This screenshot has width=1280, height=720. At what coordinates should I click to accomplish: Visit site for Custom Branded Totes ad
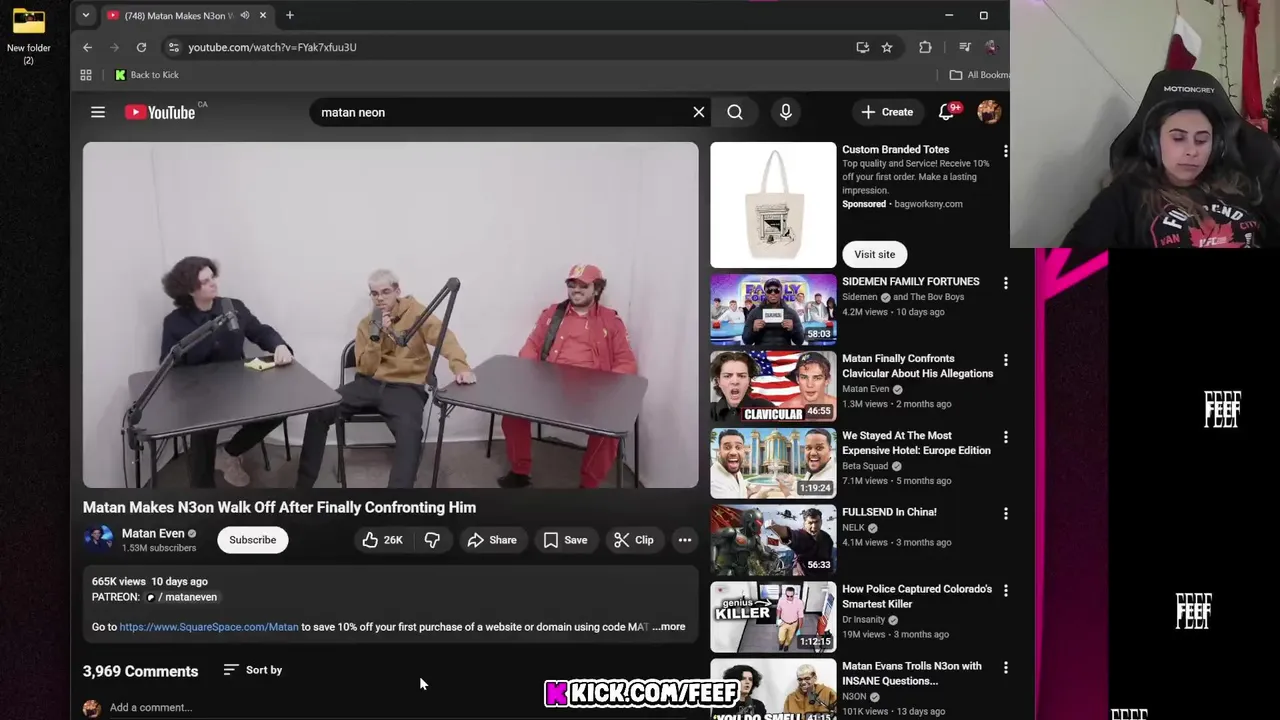tap(874, 254)
